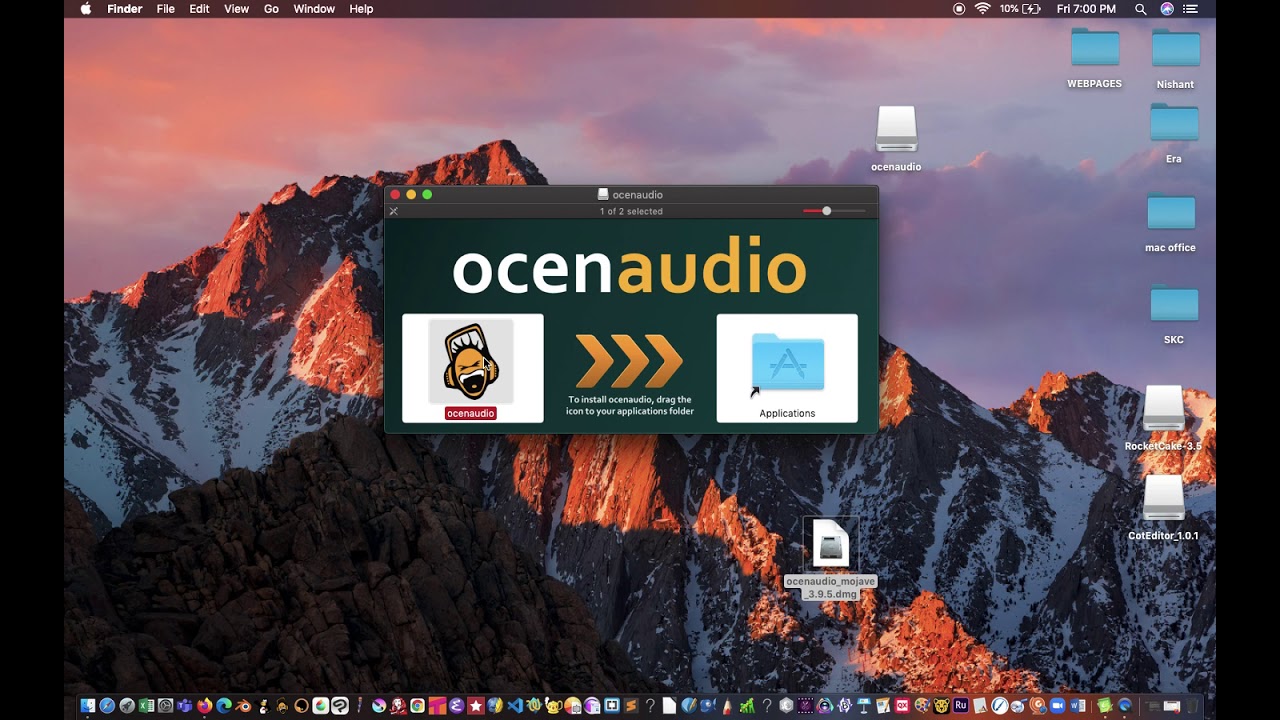Launch Keynote from the Dock
Image resolution: width=1280 pixels, height=720 pixels.
(x=863, y=706)
